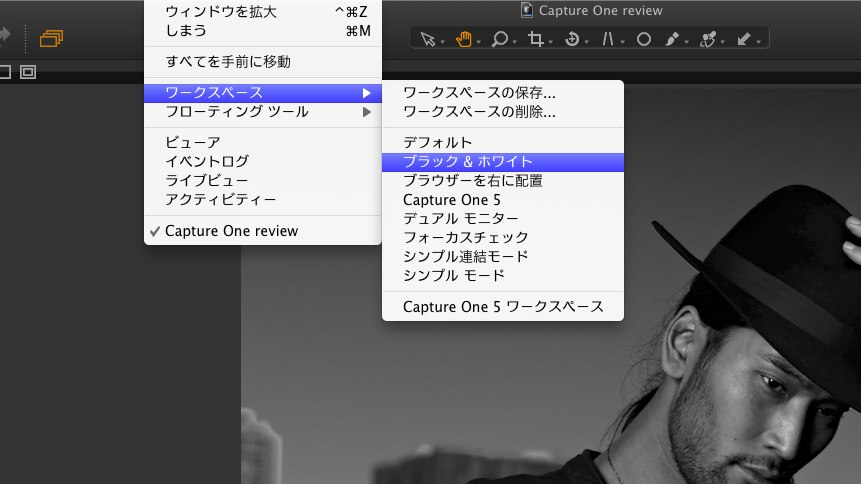Open eyedropper tool options dropdown arrow
The width and height of the screenshot is (861, 484).
pos(686,42)
